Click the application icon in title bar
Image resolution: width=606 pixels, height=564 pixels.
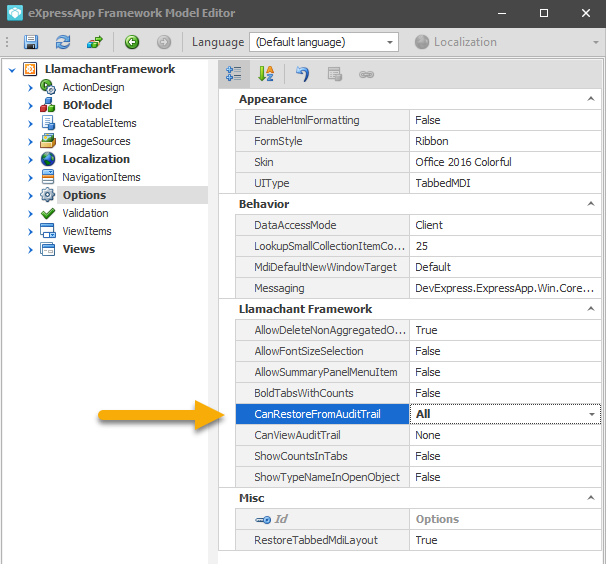15,13
